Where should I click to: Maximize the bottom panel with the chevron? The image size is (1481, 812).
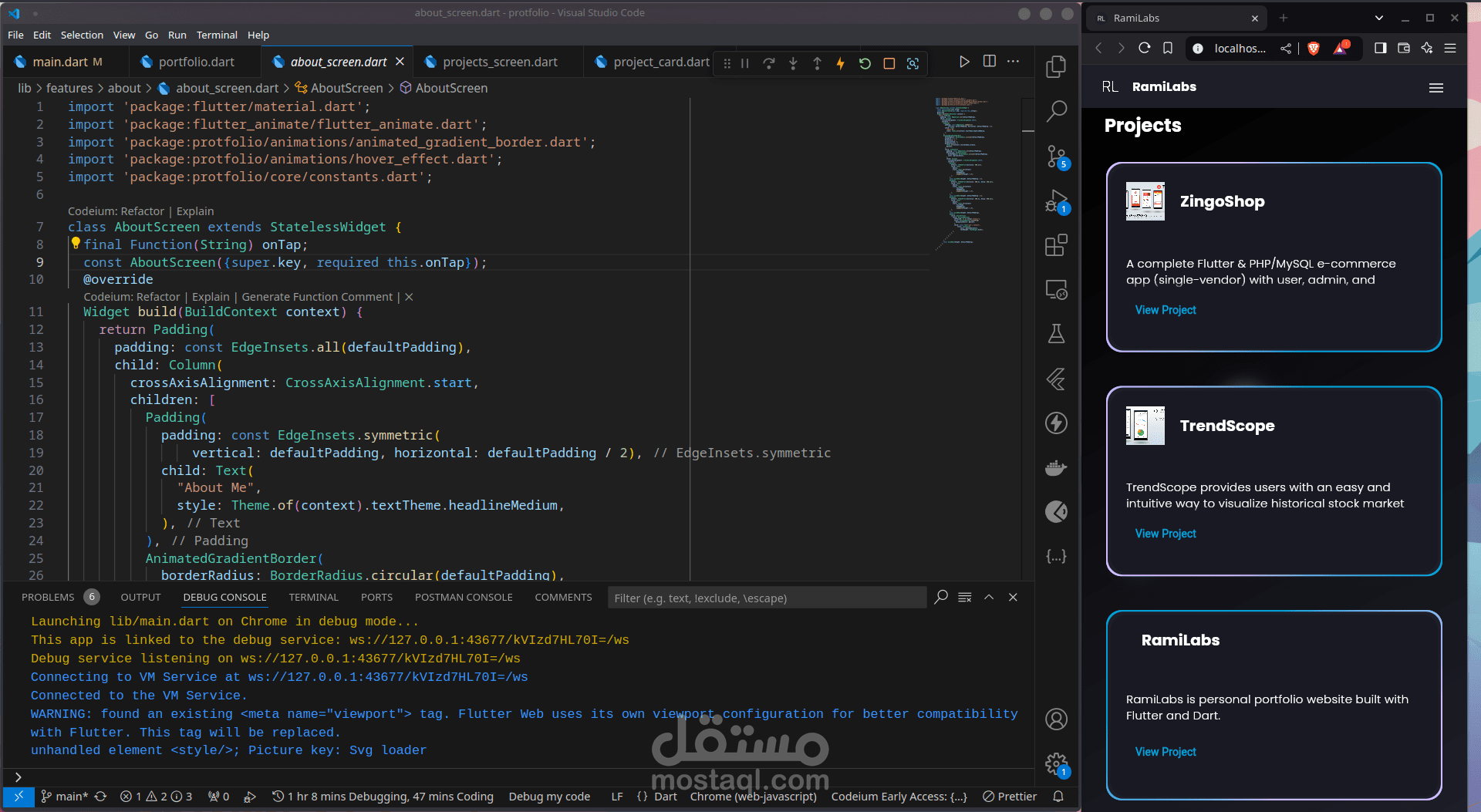[989, 598]
